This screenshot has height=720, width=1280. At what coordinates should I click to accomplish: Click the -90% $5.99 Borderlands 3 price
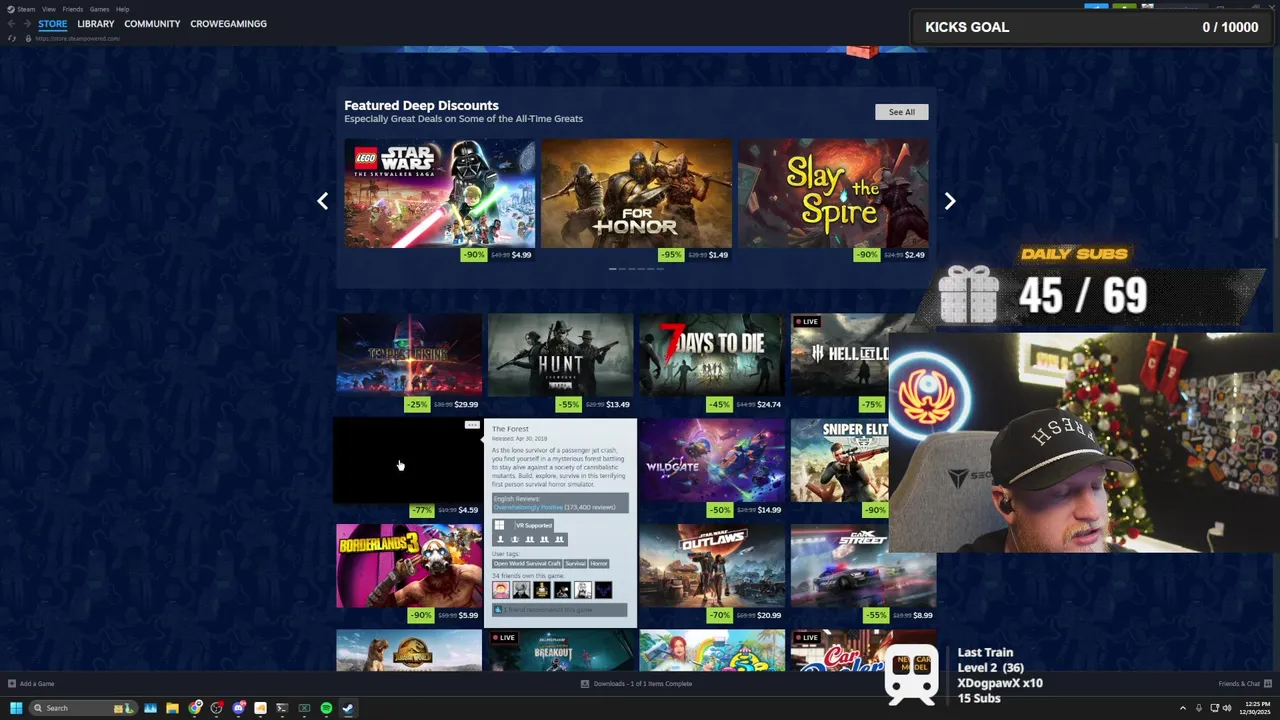click(x=443, y=615)
